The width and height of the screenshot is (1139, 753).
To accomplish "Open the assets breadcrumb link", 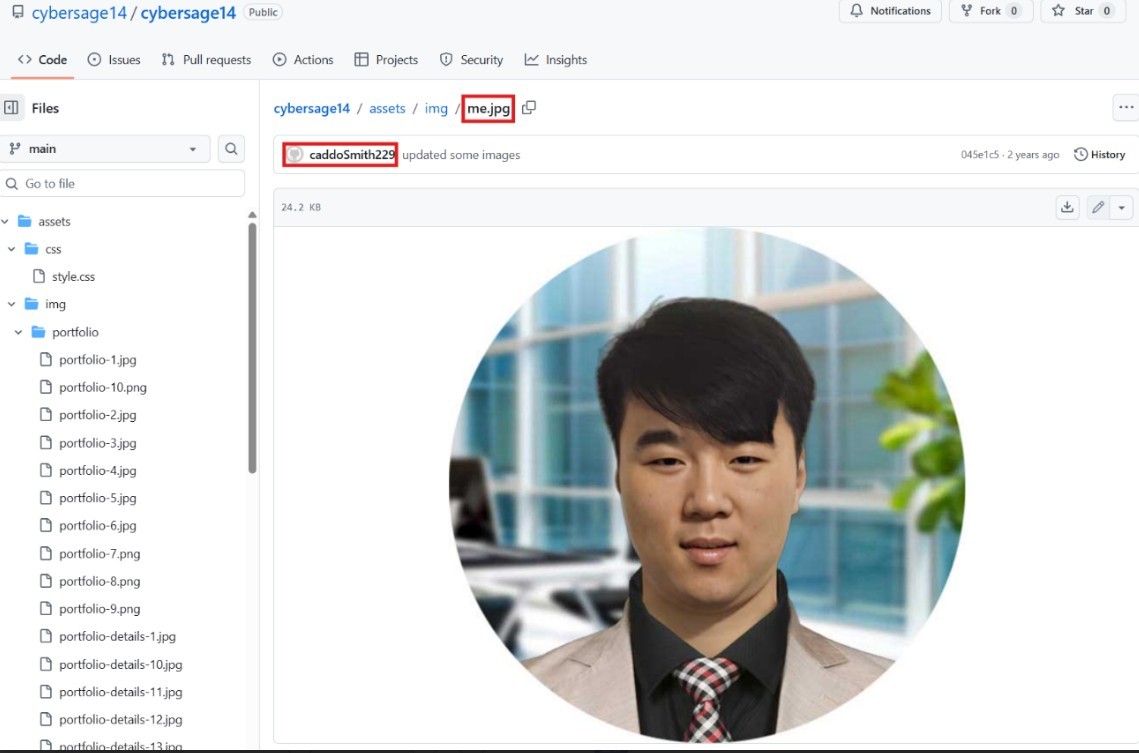I will pyautogui.click(x=387, y=108).
